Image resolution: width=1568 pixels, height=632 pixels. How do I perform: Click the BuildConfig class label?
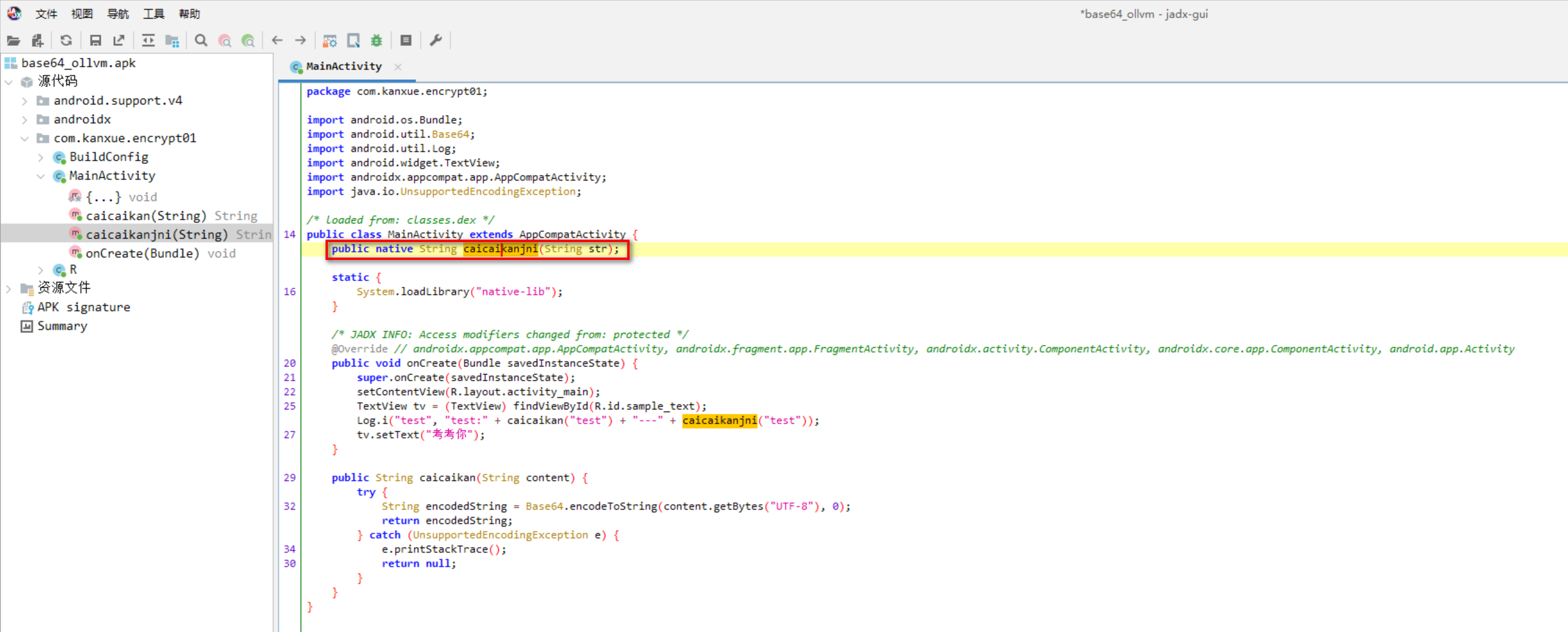pos(109,157)
